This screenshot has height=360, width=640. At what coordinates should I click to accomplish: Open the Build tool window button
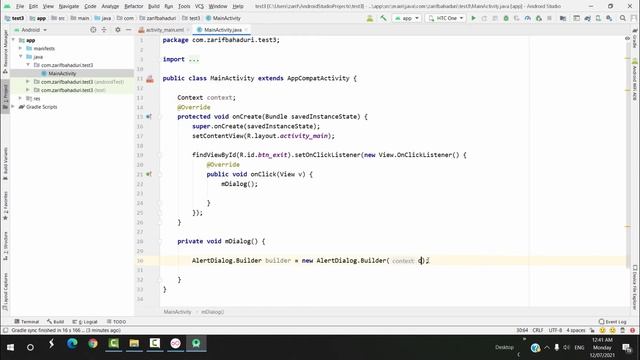56,322
